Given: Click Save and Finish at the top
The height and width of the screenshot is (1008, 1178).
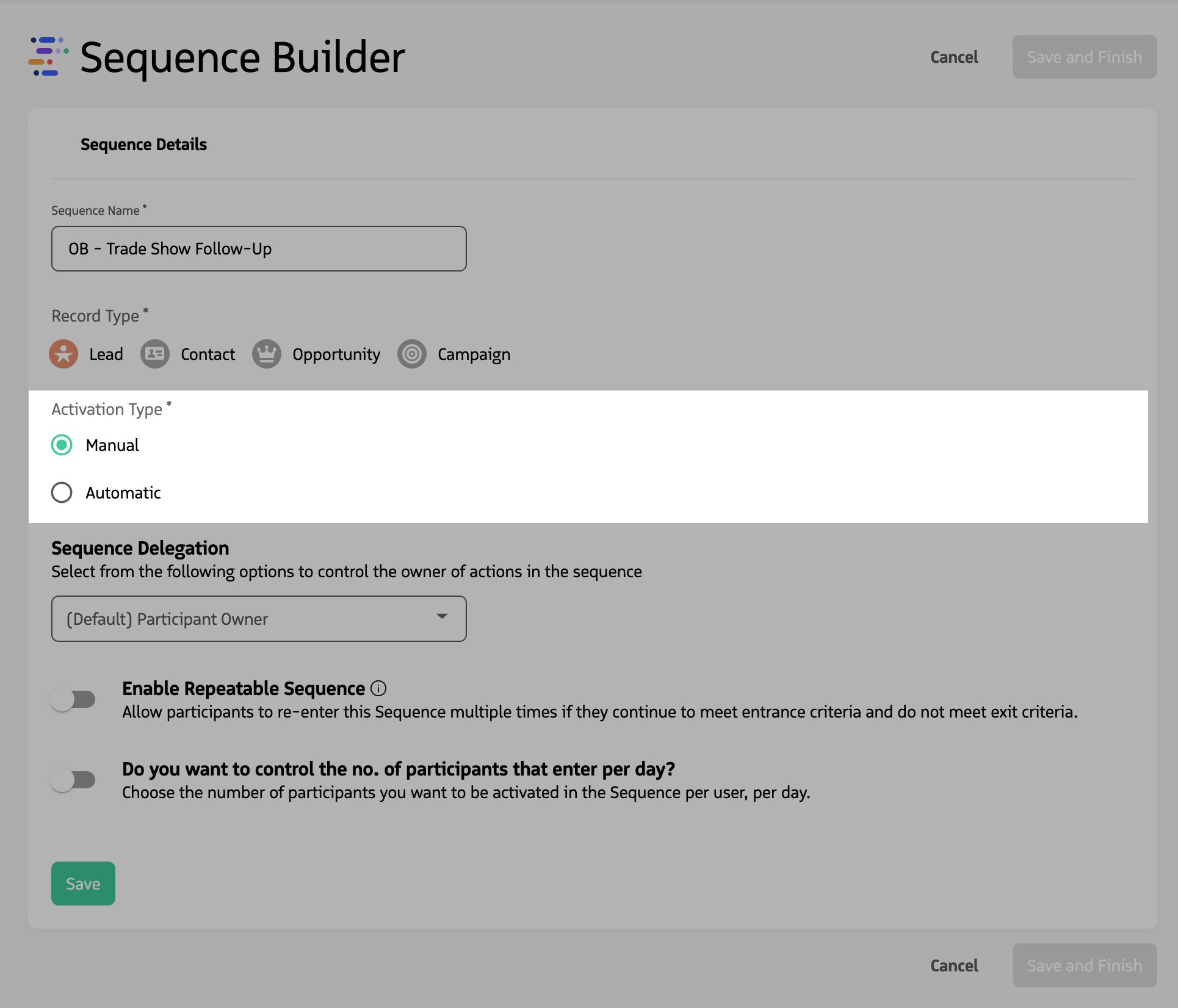Looking at the screenshot, I should (x=1084, y=57).
